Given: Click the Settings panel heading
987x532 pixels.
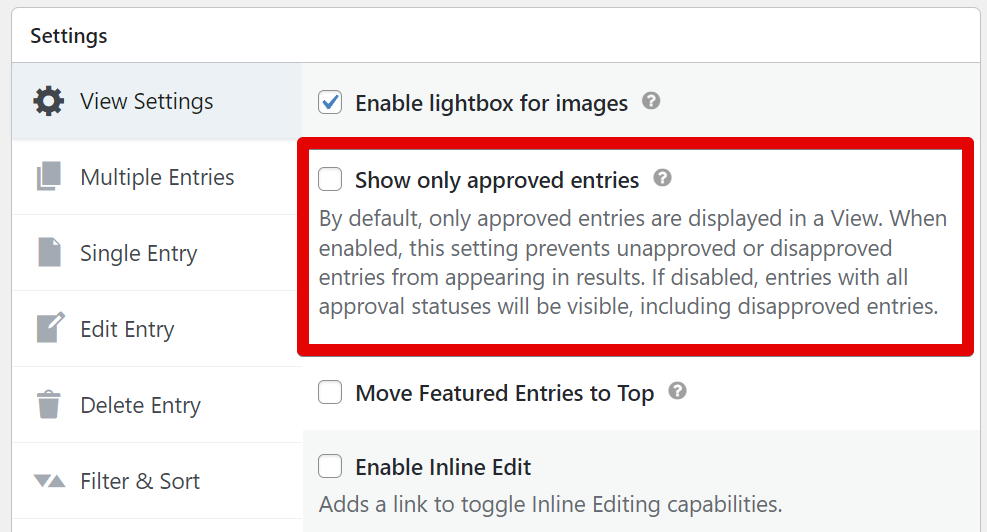Looking at the screenshot, I should click(x=69, y=37).
